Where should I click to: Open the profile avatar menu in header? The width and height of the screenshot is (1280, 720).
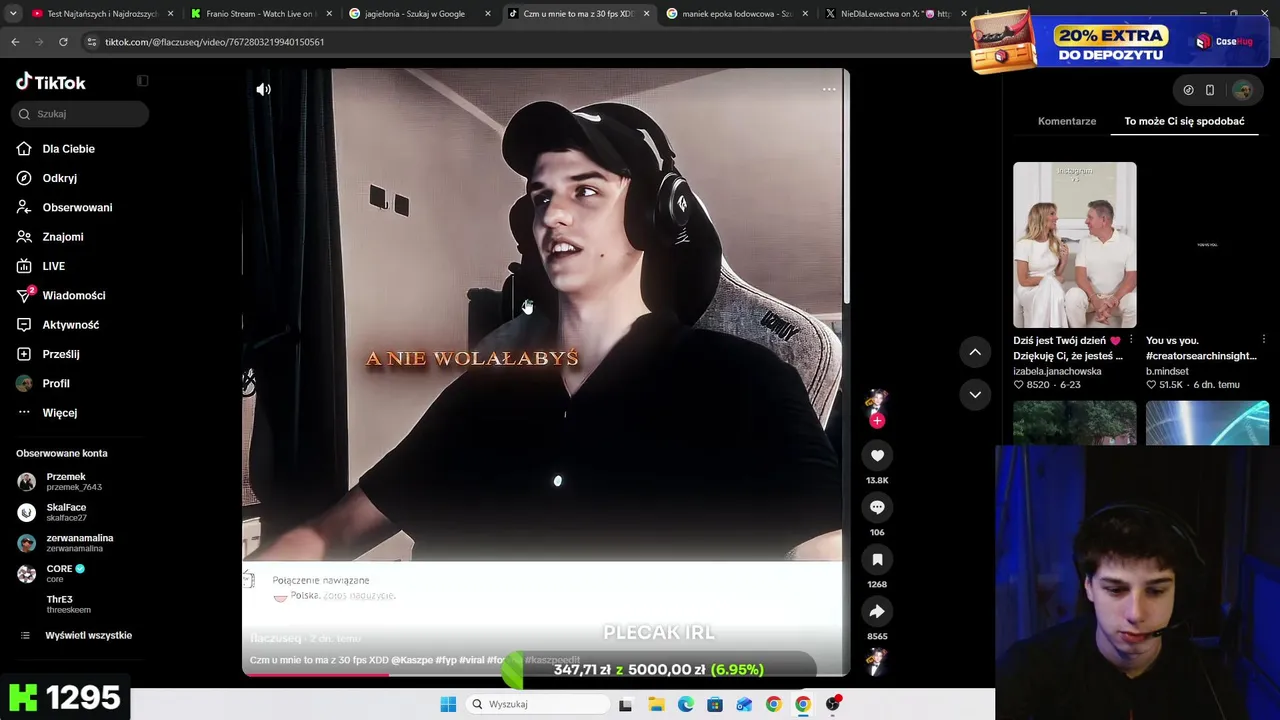[x=1242, y=90]
